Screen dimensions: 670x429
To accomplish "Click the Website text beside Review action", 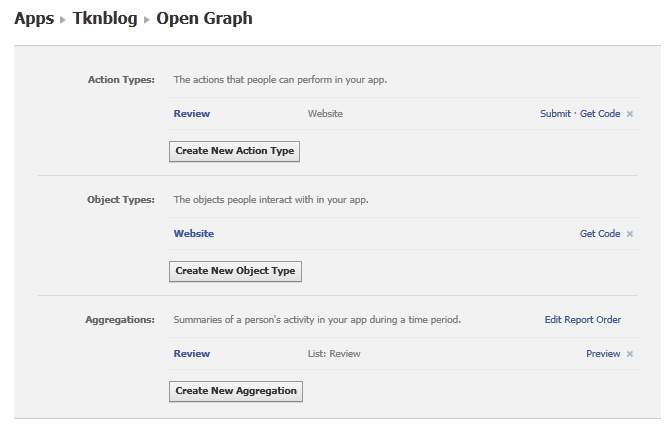I will pos(325,114).
